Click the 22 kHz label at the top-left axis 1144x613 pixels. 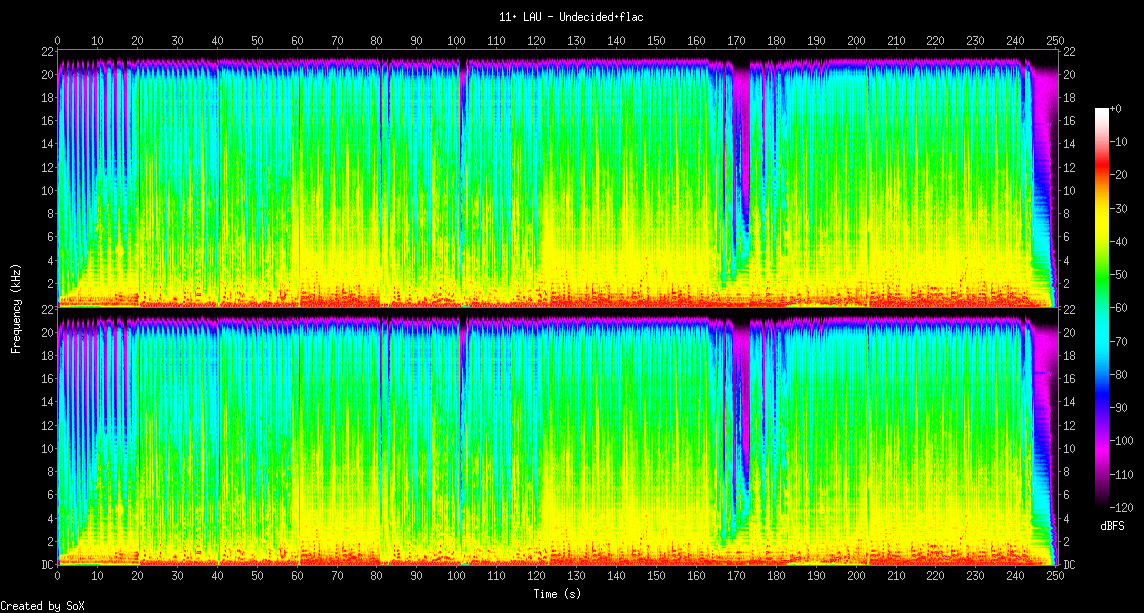47,51
